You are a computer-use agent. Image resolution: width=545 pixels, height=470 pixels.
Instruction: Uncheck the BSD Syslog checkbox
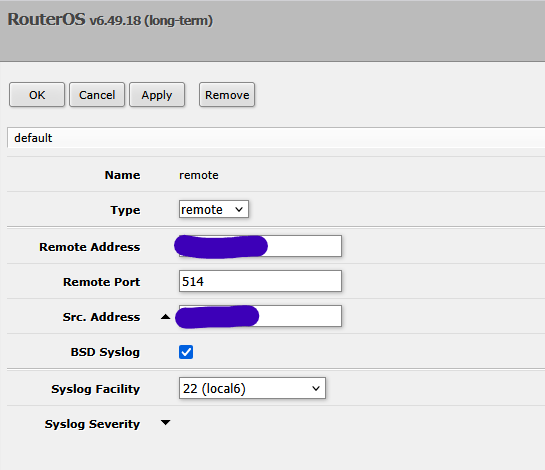click(x=186, y=352)
